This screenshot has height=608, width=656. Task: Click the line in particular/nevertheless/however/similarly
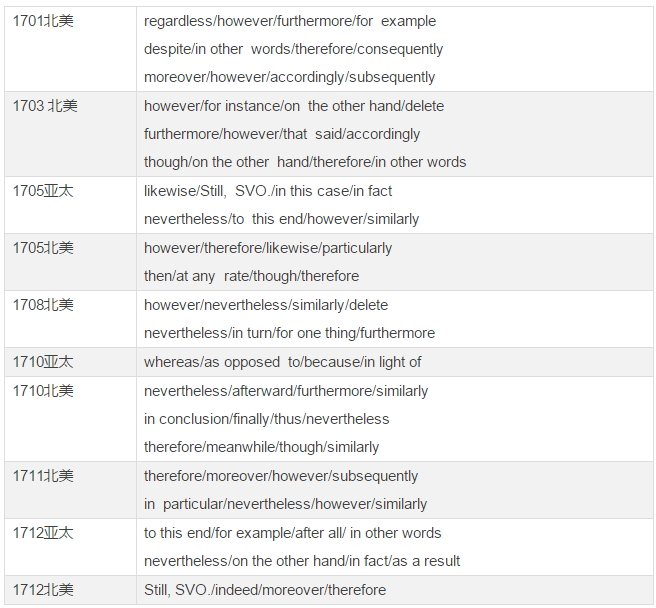tap(285, 504)
